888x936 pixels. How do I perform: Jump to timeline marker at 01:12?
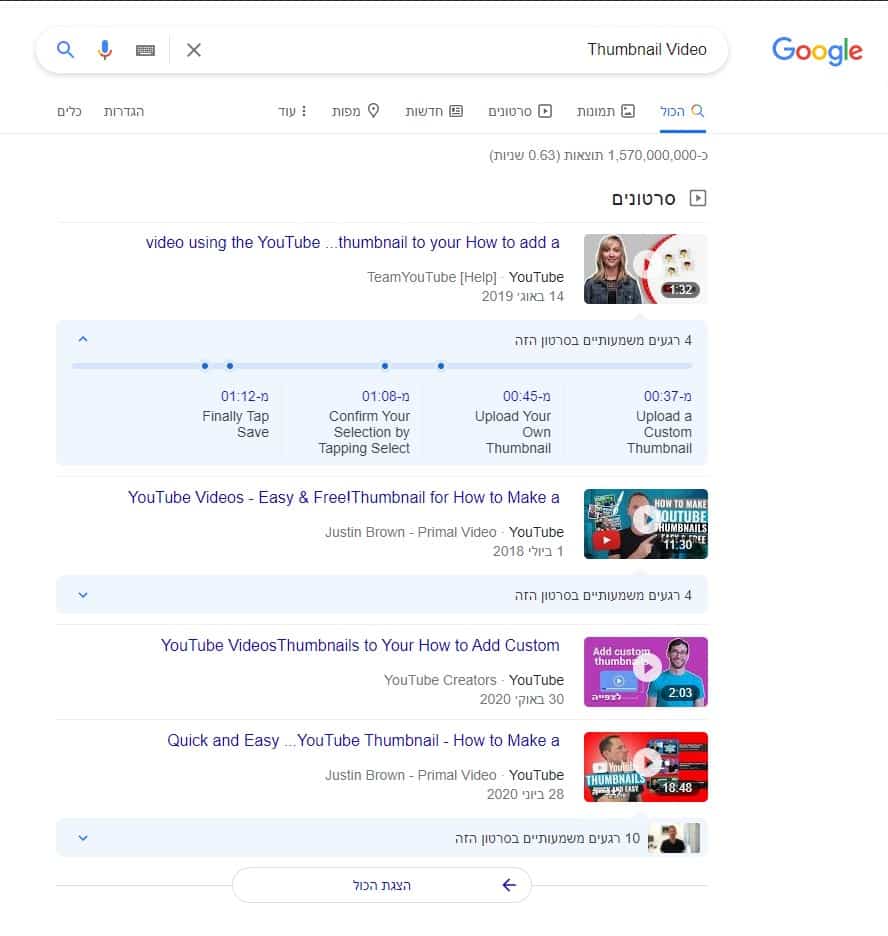point(205,366)
